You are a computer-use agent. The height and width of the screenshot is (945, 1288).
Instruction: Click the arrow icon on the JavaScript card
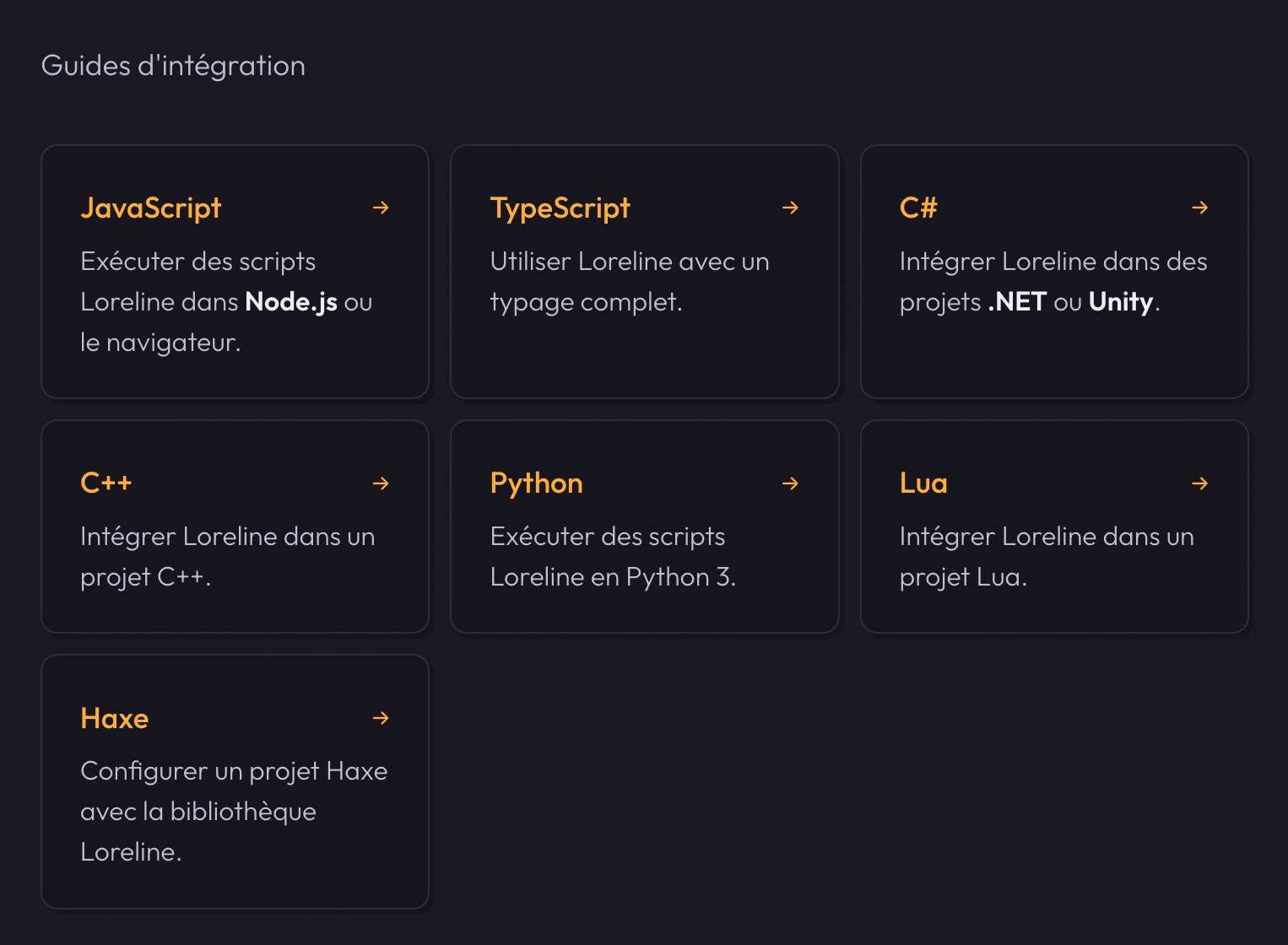pyautogui.click(x=381, y=208)
